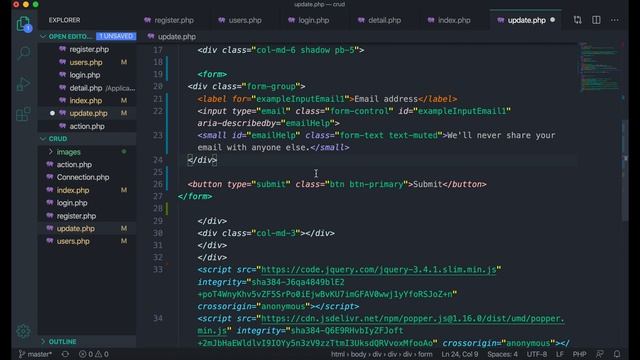This screenshot has height=360, width=640.
Task: Open the Search view in activity bar
Action: tap(24, 53)
